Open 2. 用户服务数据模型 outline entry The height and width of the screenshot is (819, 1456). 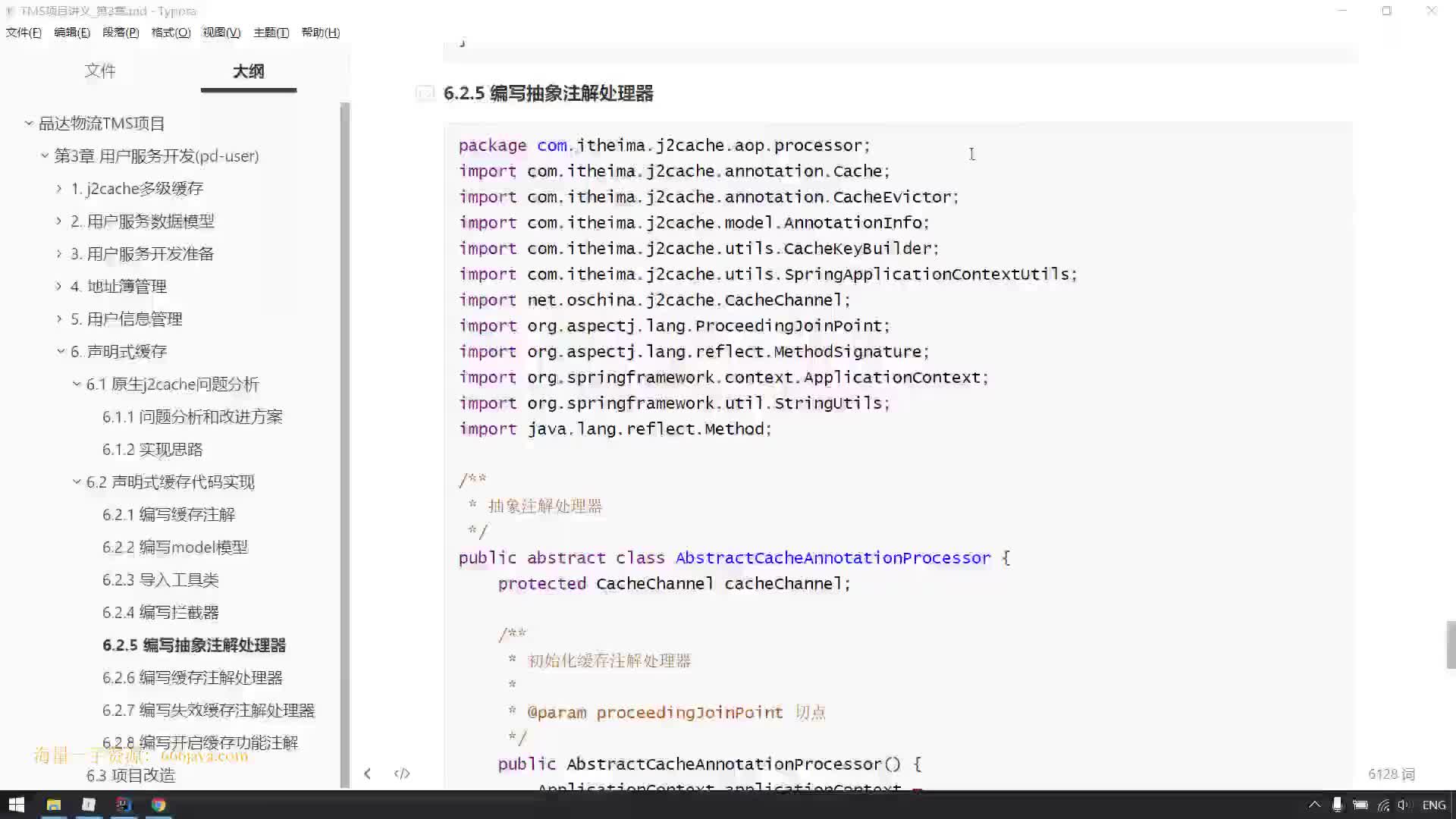coord(143,221)
